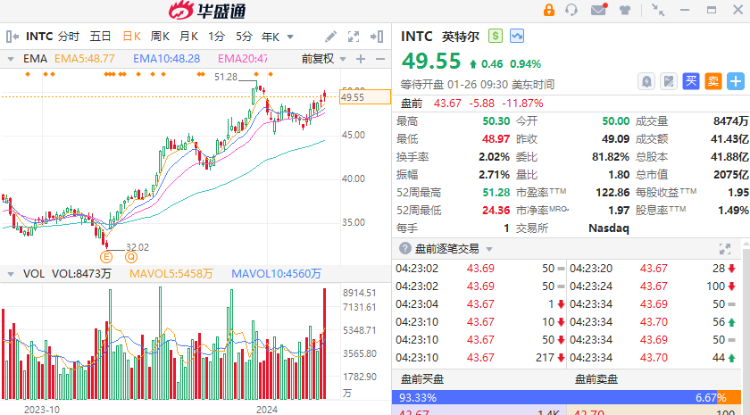This screenshot has height=415, width=750.
Task: Remove indicator with minus icon
Action: [x=380, y=59]
